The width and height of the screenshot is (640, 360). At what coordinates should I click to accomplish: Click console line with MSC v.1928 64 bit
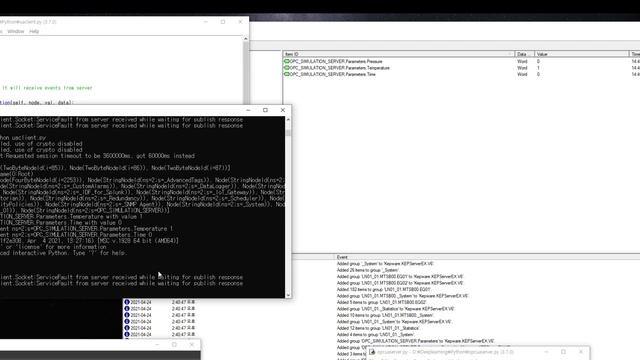(x=89, y=241)
